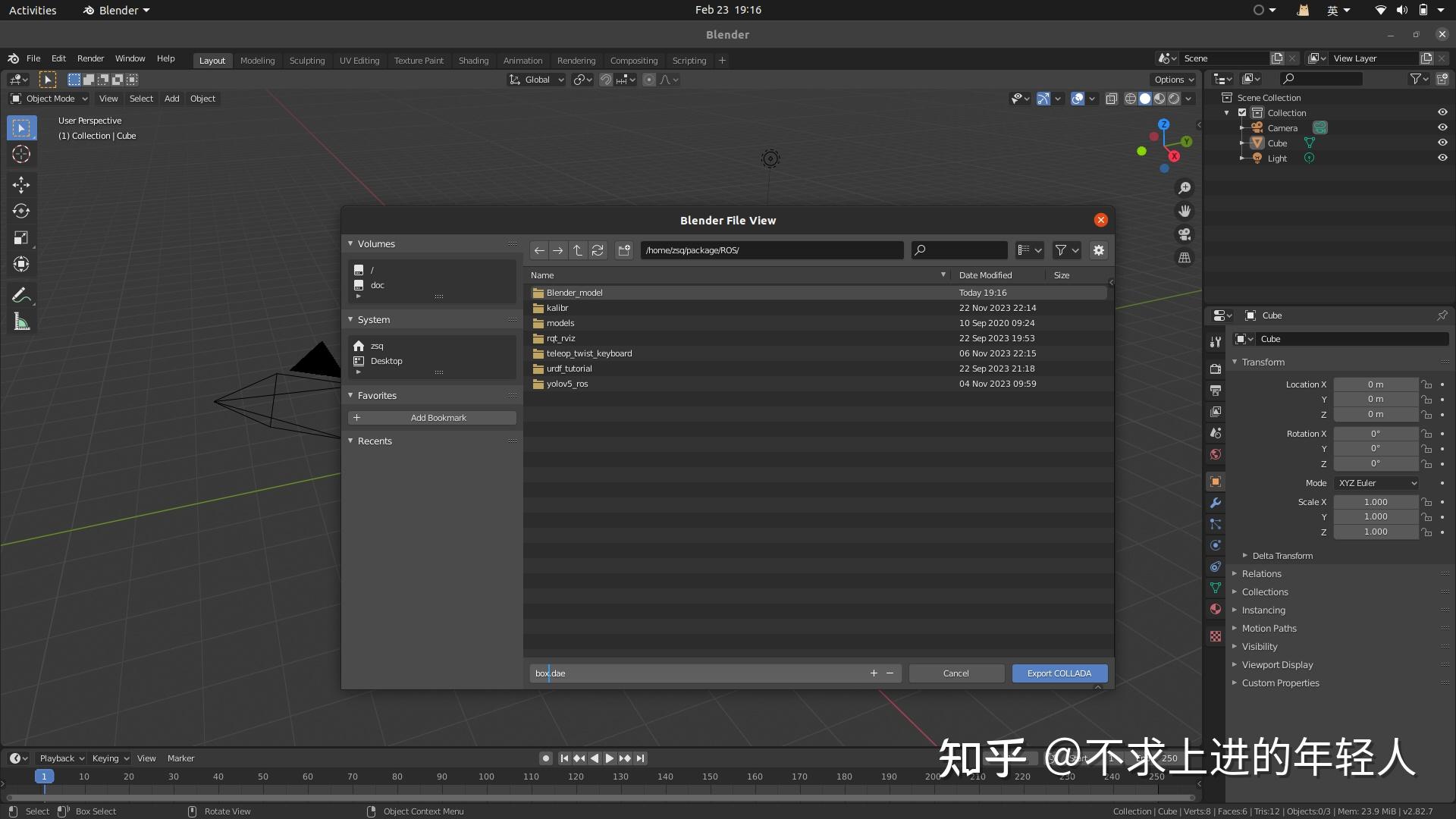
Task: Open the Blender_model folder
Action: point(574,292)
